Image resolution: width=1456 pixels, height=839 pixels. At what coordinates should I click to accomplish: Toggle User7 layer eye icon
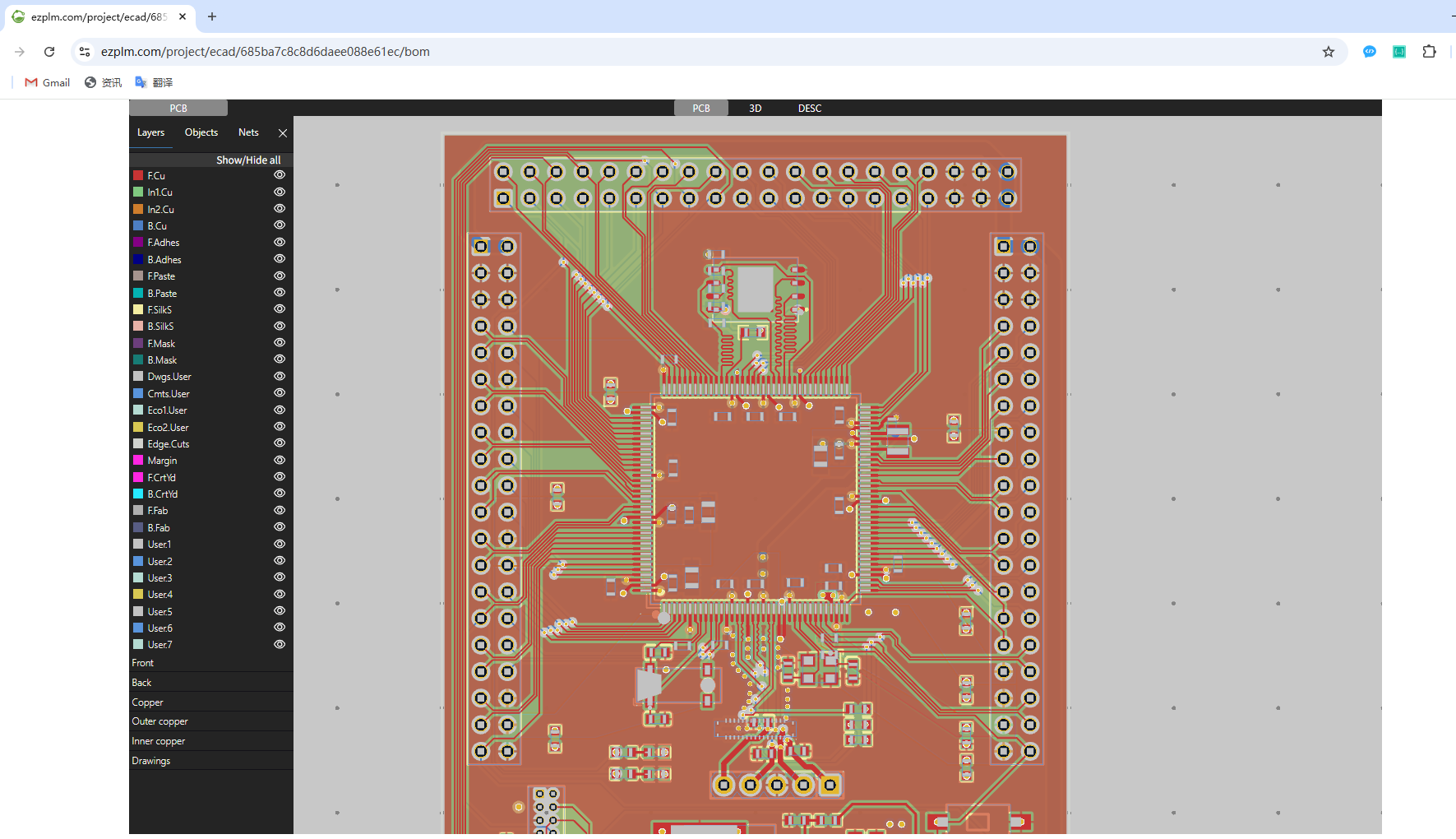[280, 644]
